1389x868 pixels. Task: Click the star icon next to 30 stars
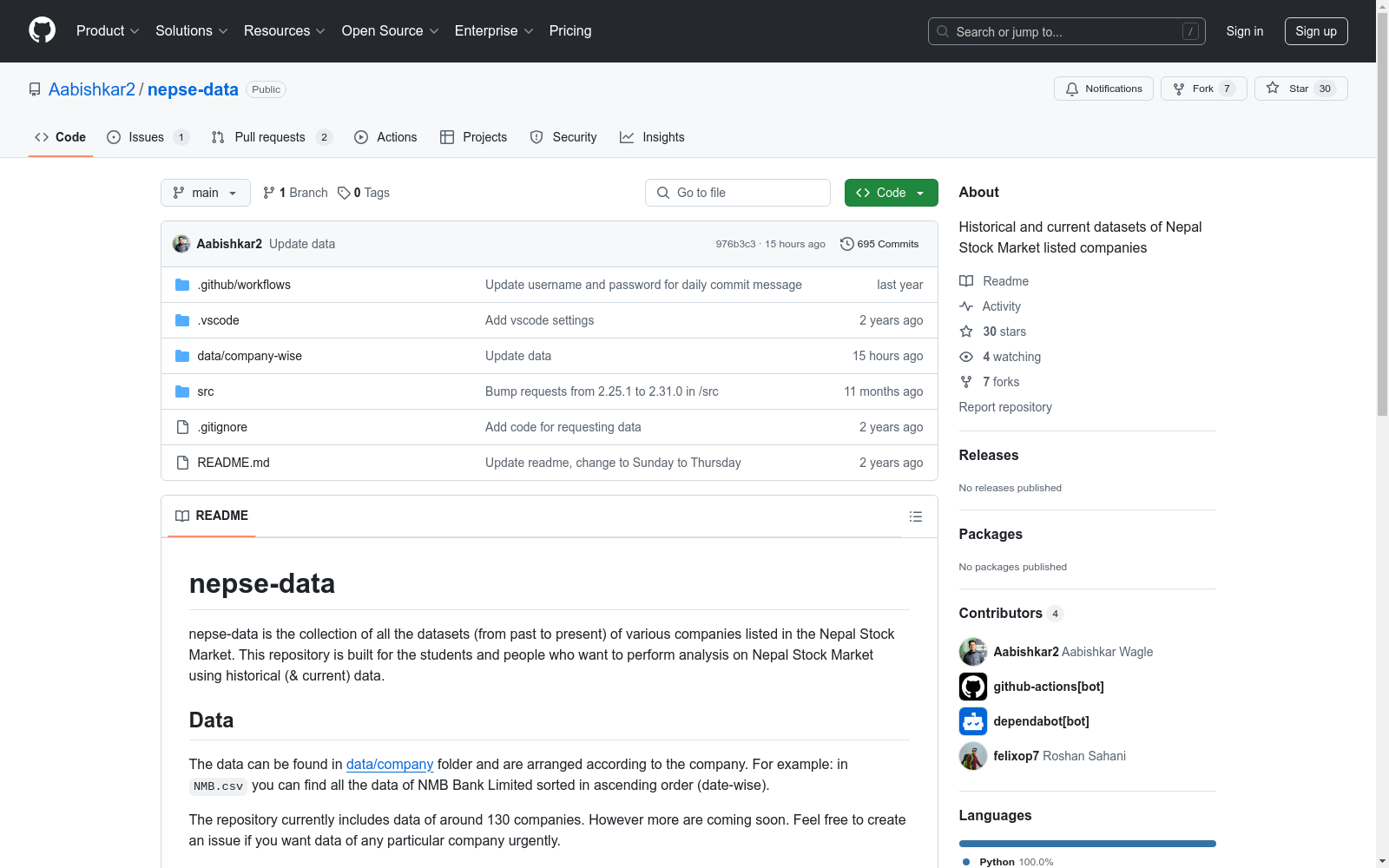click(966, 332)
